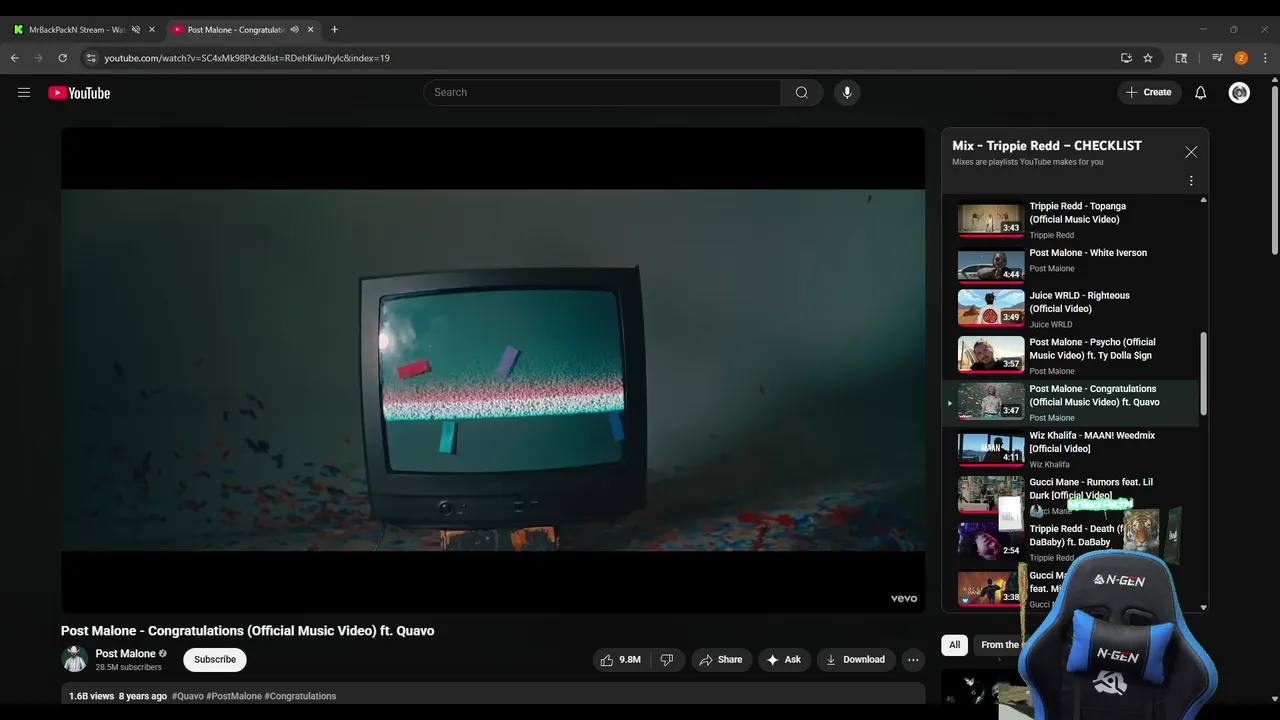This screenshot has width=1280, height=720.
Task: Open the Chrome side search panel icon
Action: point(1181,58)
